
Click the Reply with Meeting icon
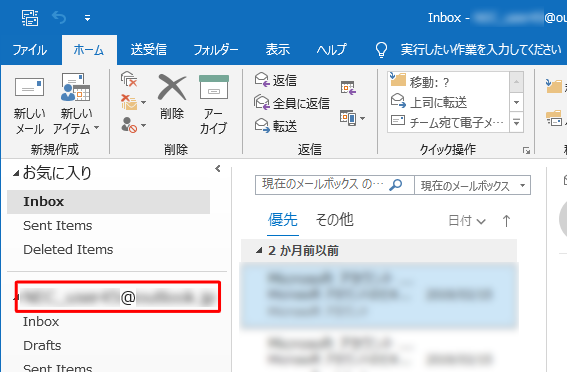tap(348, 88)
